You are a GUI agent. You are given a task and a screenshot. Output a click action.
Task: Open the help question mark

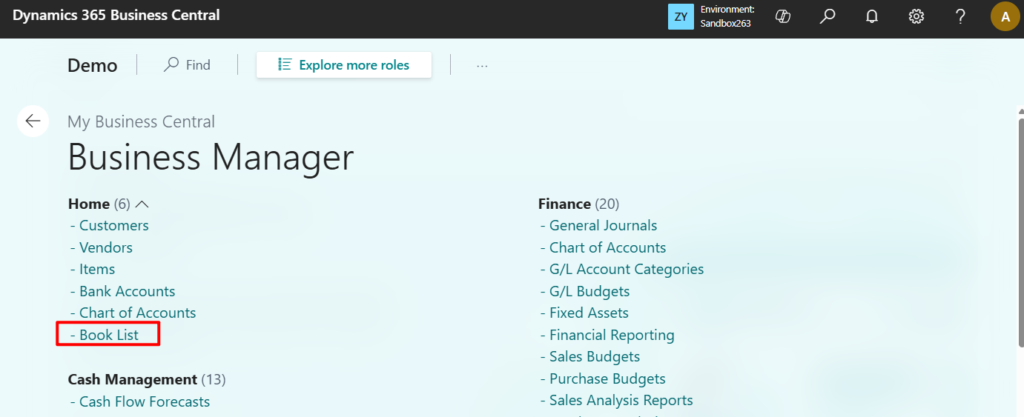point(960,16)
